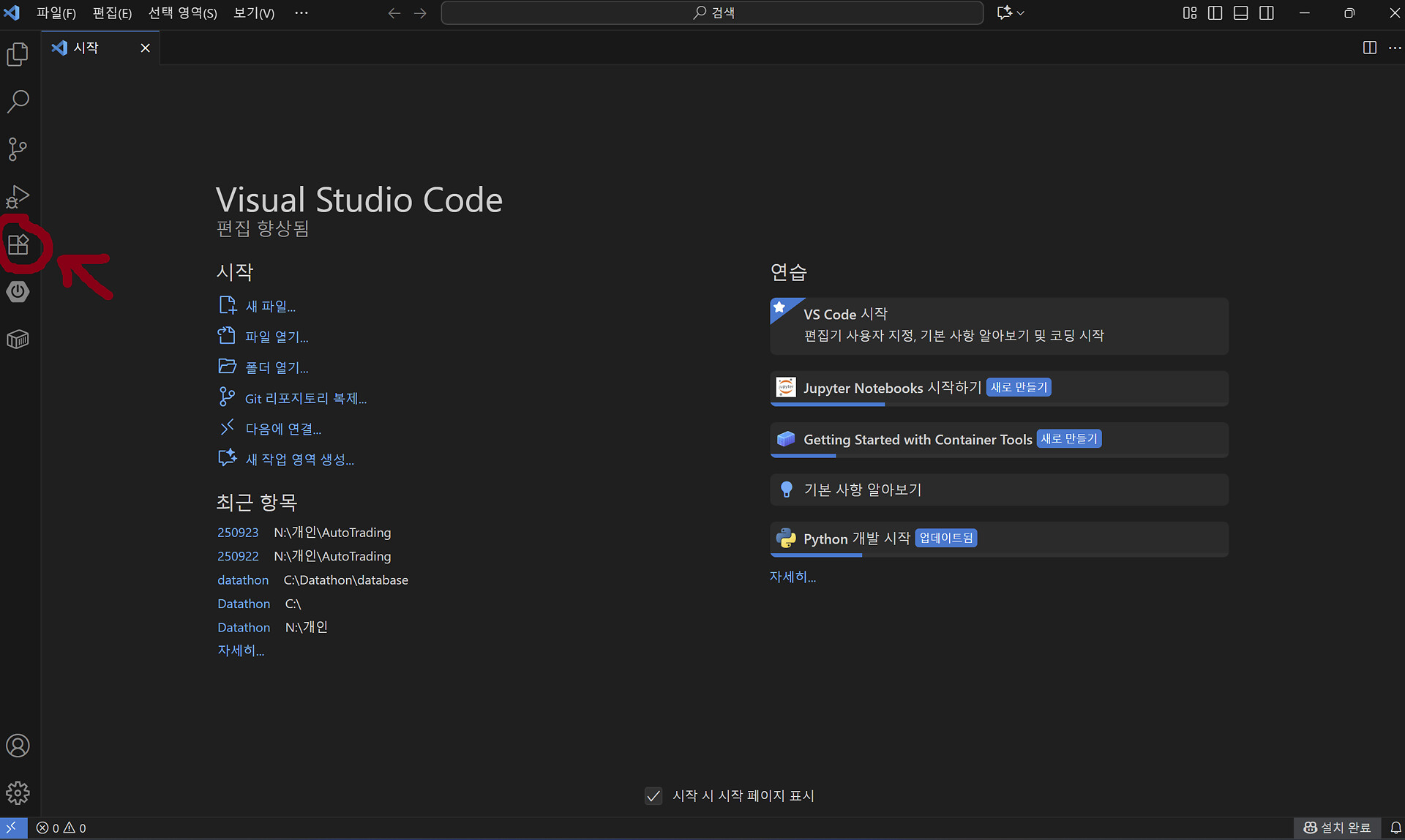Open the Search view icon
The height and width of the screenshot is (840, 1405).
point(18,102)
